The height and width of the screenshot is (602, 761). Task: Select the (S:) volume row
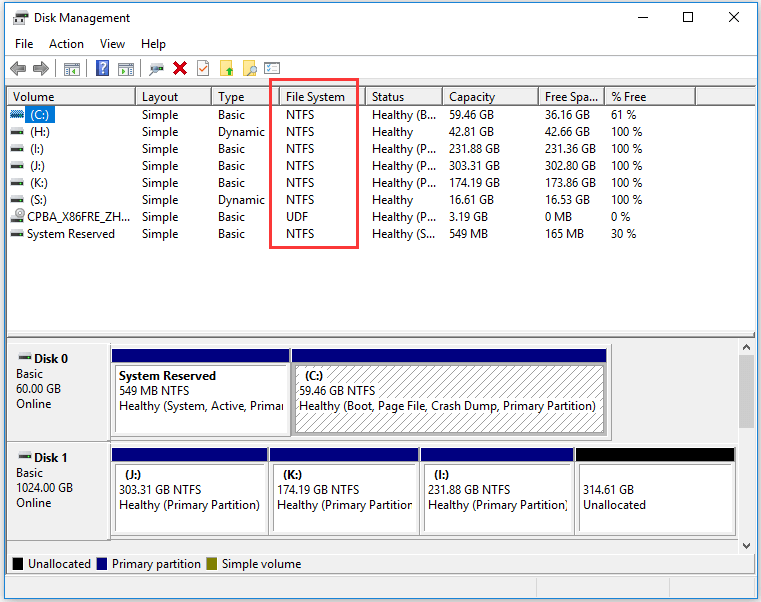click(381, 200)
